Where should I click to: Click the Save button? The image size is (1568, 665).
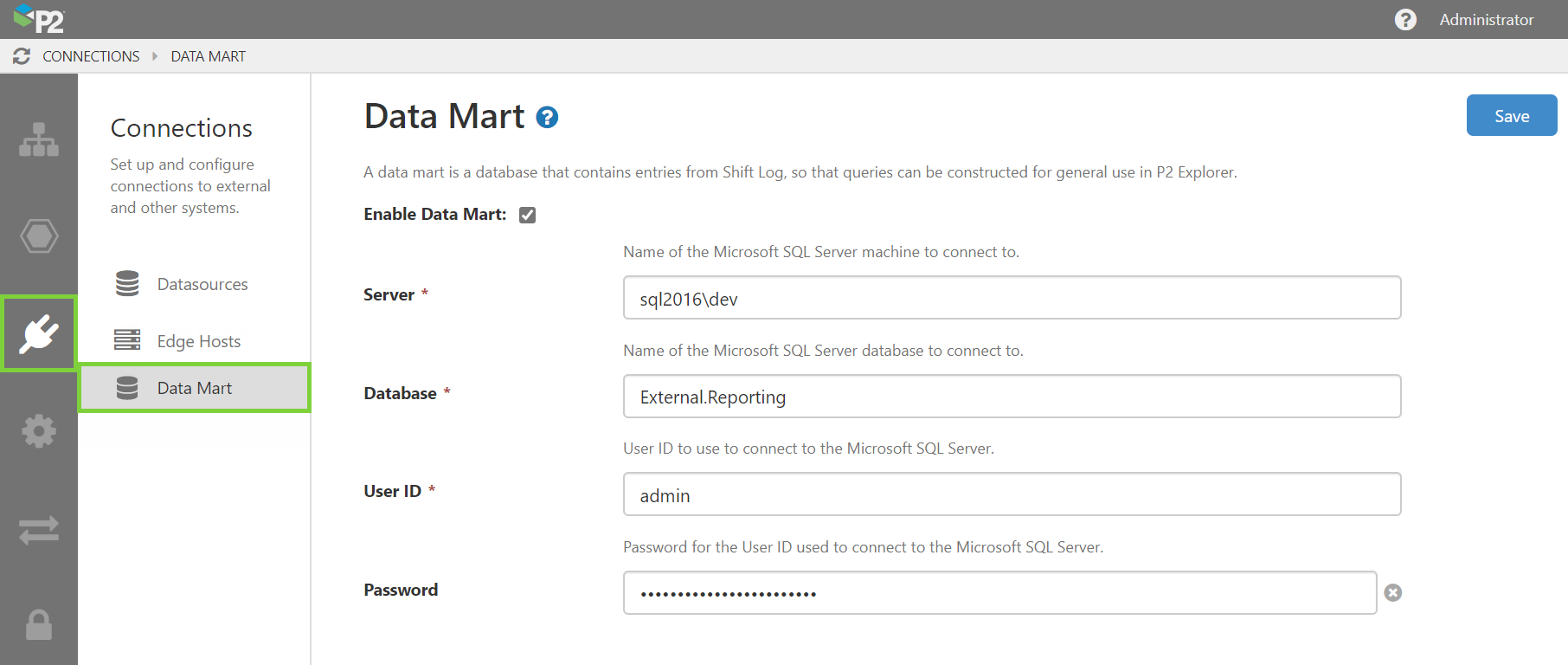(x=1511, y=116)
